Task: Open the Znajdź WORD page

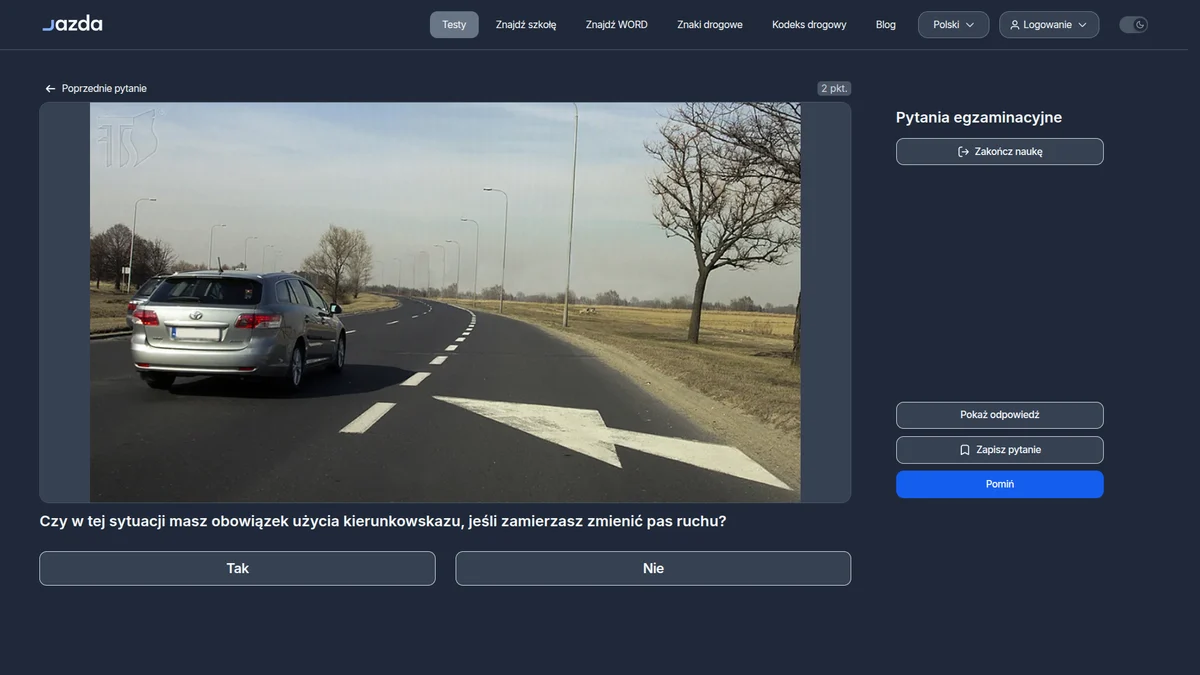Action: click(x=617, y=24)
